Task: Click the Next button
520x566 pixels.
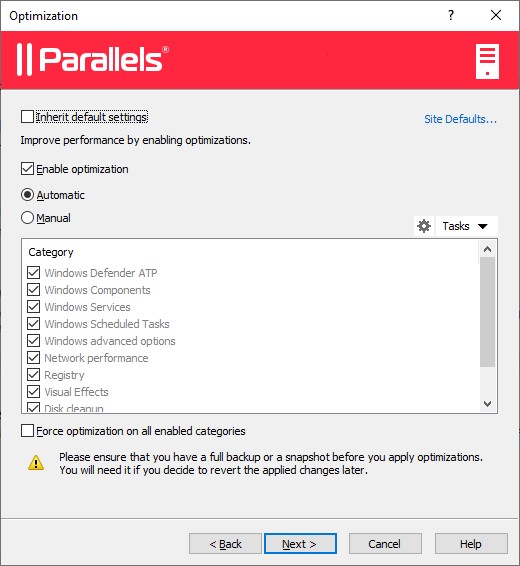Action: click(x=300, y=544)
